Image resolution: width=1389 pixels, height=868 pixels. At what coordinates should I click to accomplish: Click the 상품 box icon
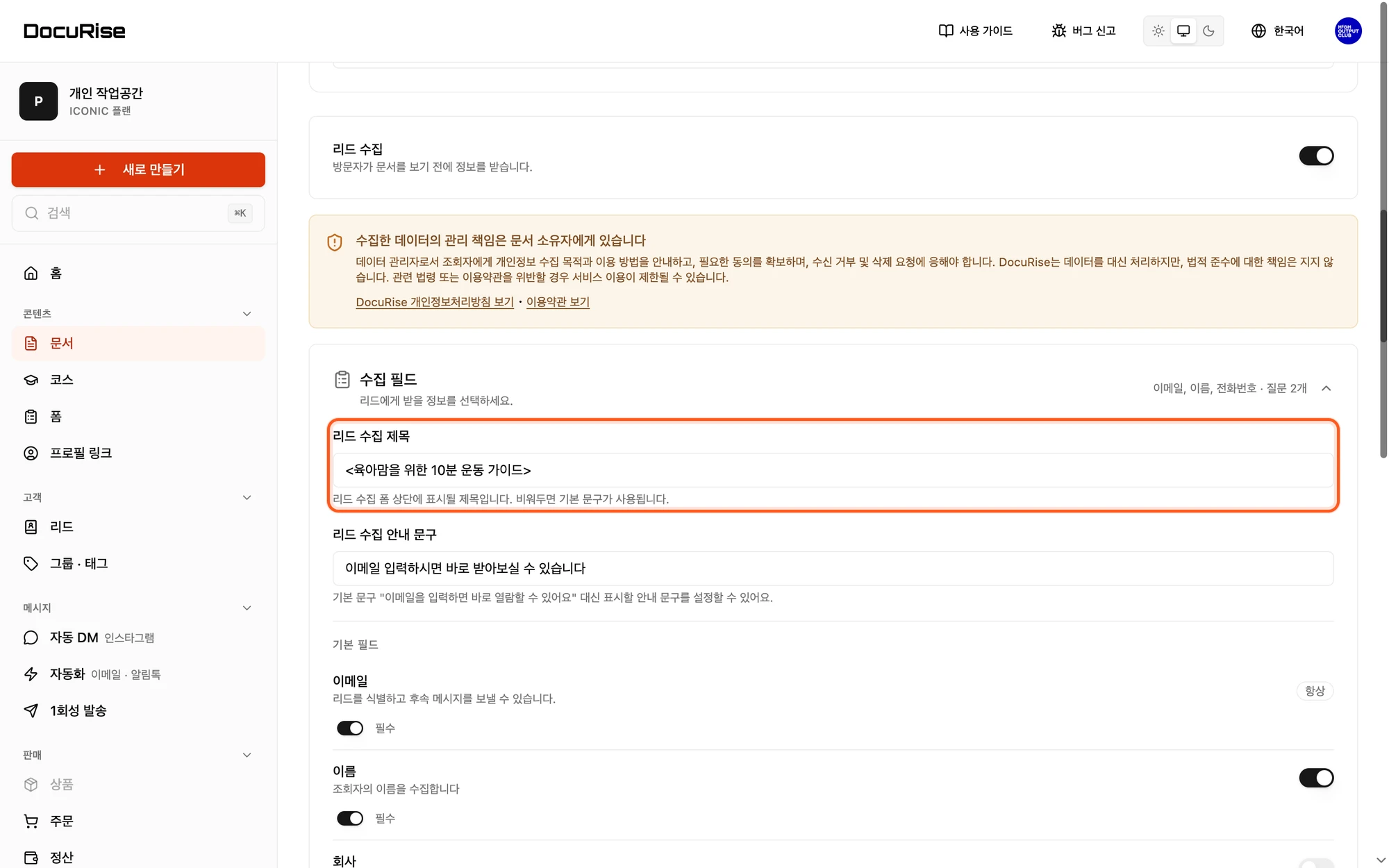tap(31, 784)
